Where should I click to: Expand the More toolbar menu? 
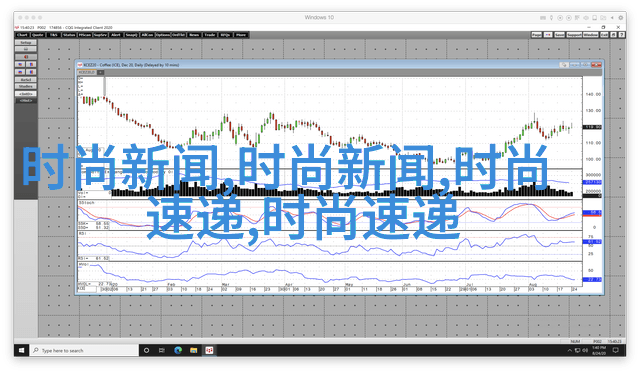coord(241,35)
